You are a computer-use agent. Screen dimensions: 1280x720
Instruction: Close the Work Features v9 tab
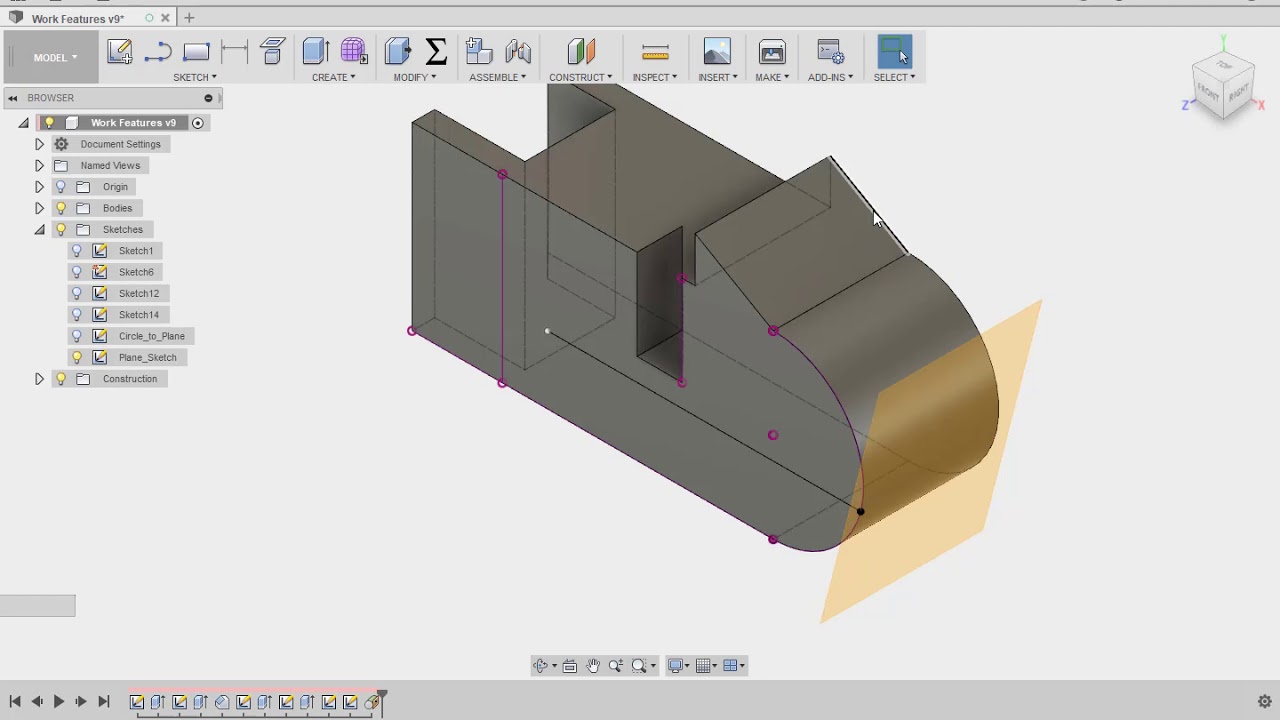pos(165,18)
